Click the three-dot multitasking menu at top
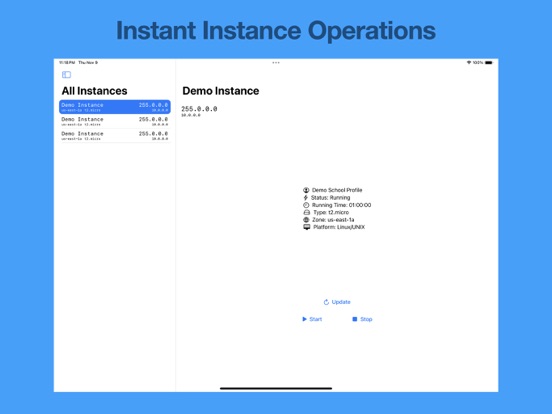552x414 pixels. 276,63
